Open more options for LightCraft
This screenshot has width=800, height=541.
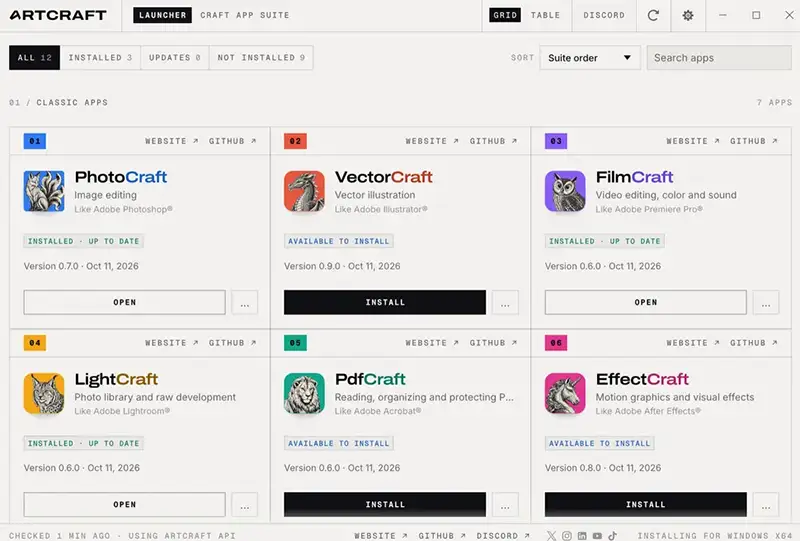[244, 504]
